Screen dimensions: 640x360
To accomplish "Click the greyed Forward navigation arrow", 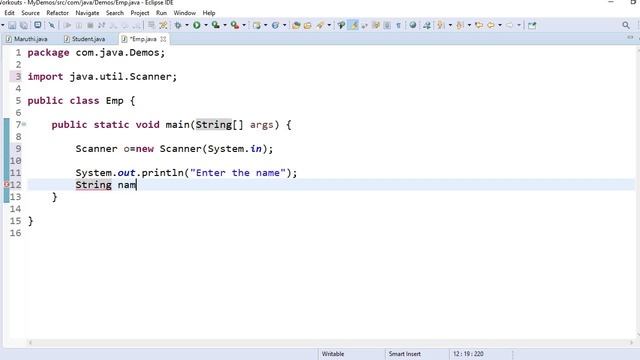I will pos(509,25).
